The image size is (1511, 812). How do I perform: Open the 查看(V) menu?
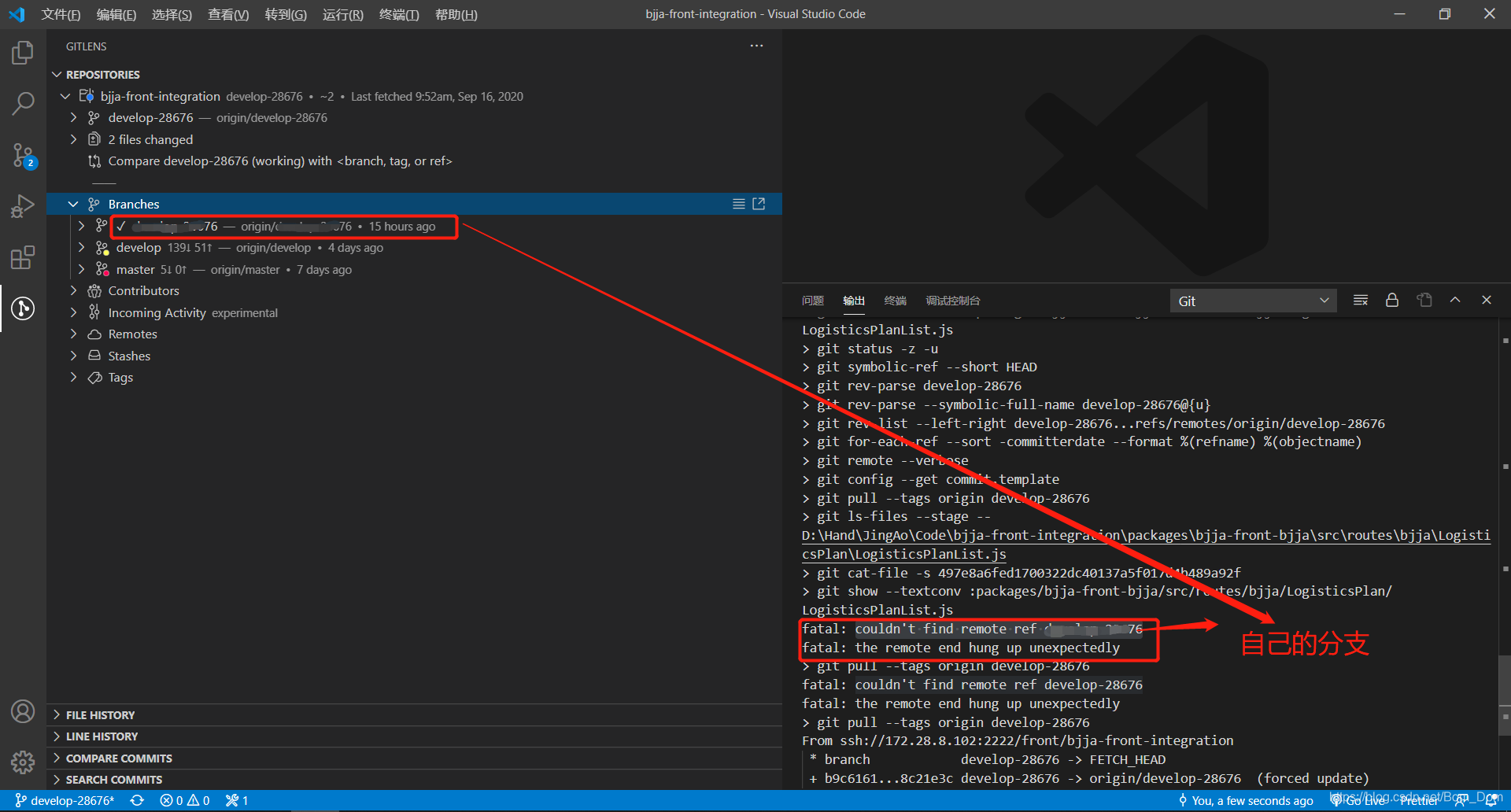click(x=228, y=14)
